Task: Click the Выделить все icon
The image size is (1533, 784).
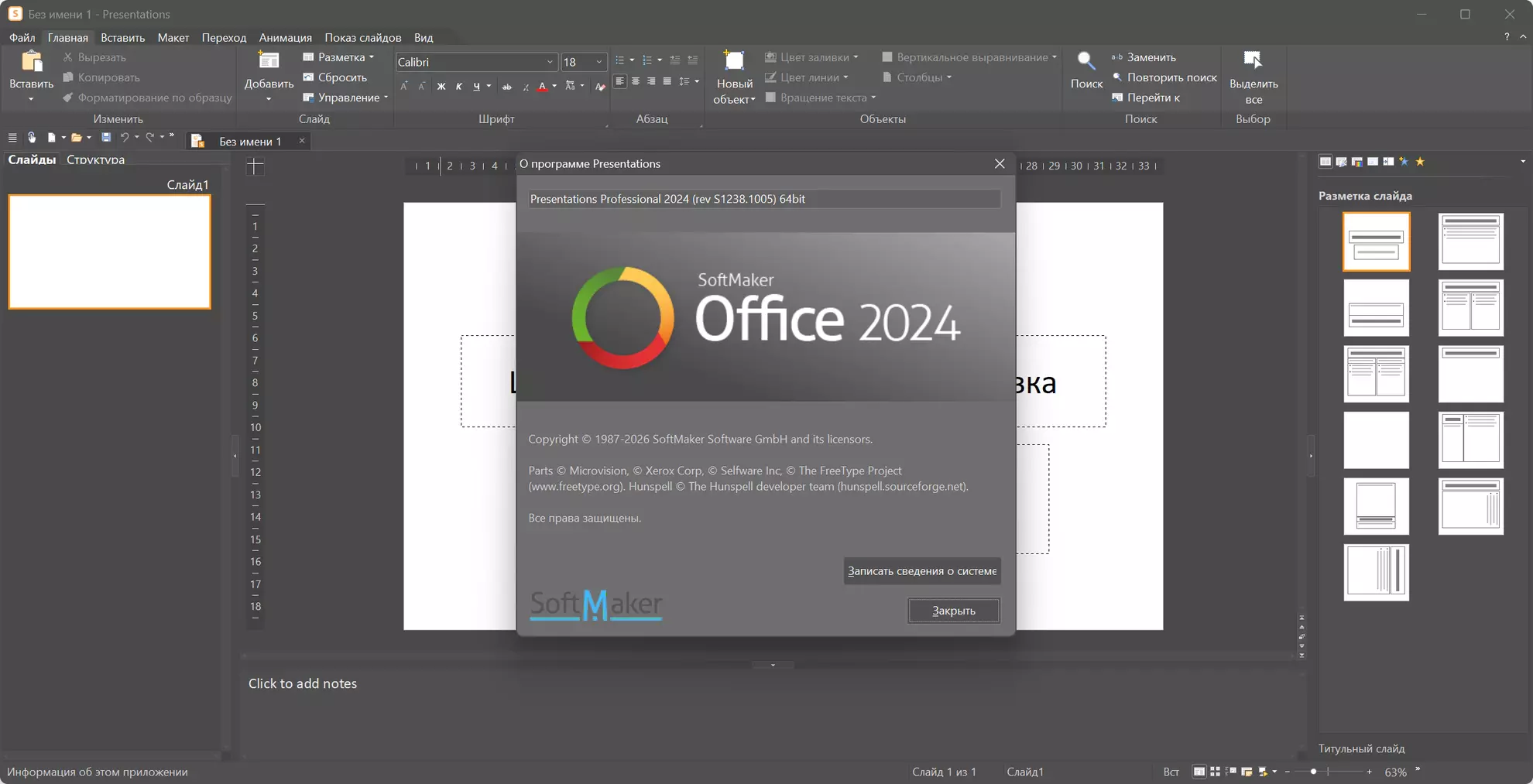Action: [1253, 61]
